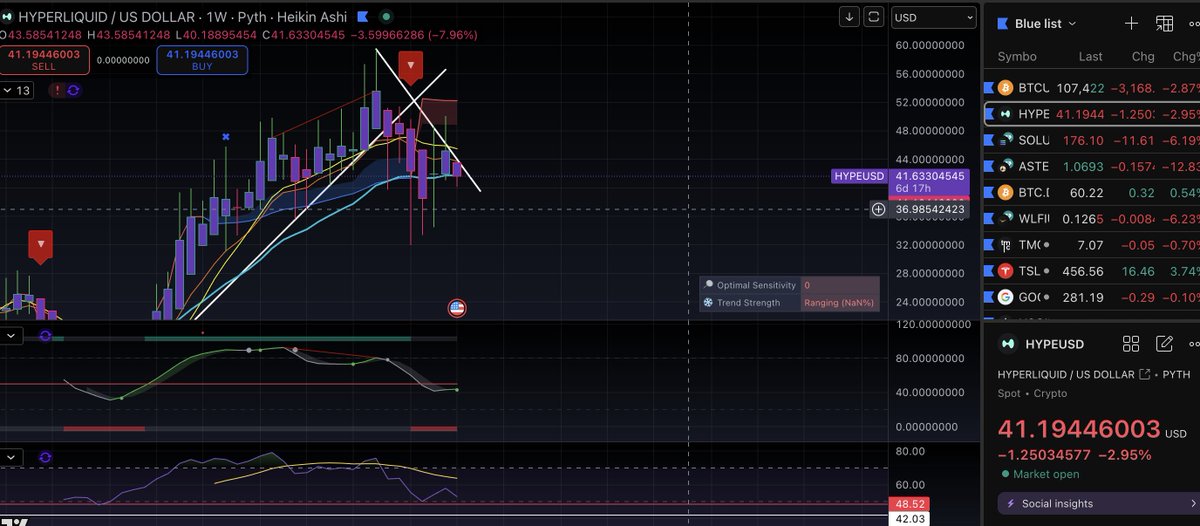
Task: Click the green market status dot in title
Action: click(387, 17)
